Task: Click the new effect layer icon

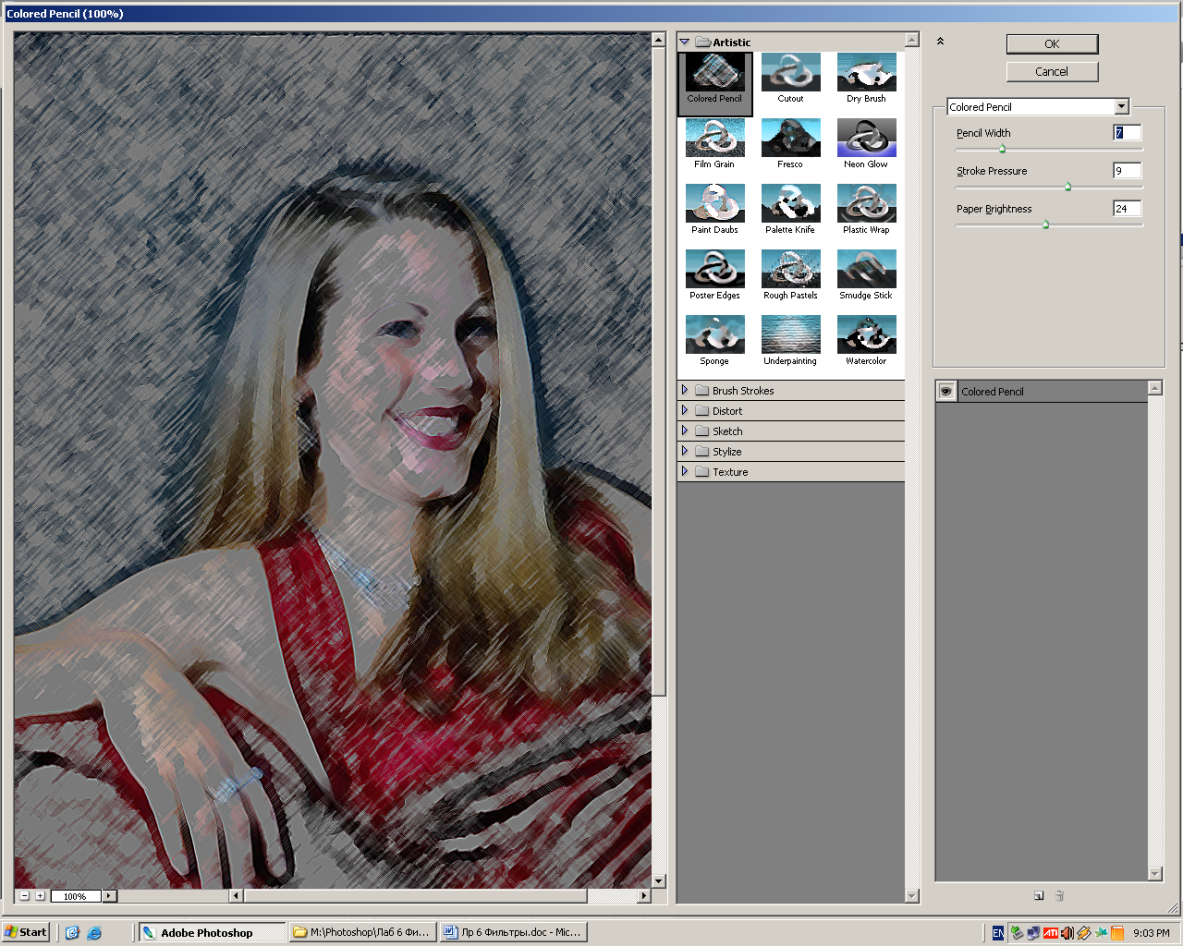Action: (x=1039, y=895)
